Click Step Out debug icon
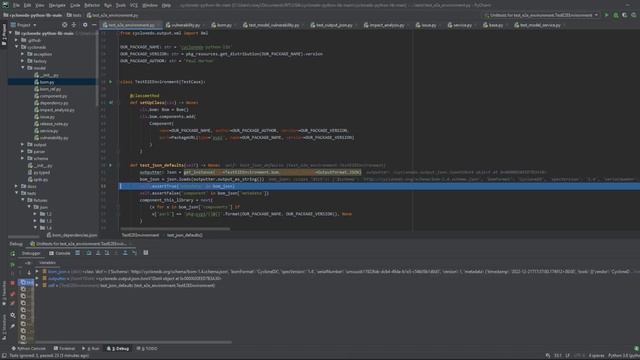This screenshot has width=640, height=360. click(125, 253)
